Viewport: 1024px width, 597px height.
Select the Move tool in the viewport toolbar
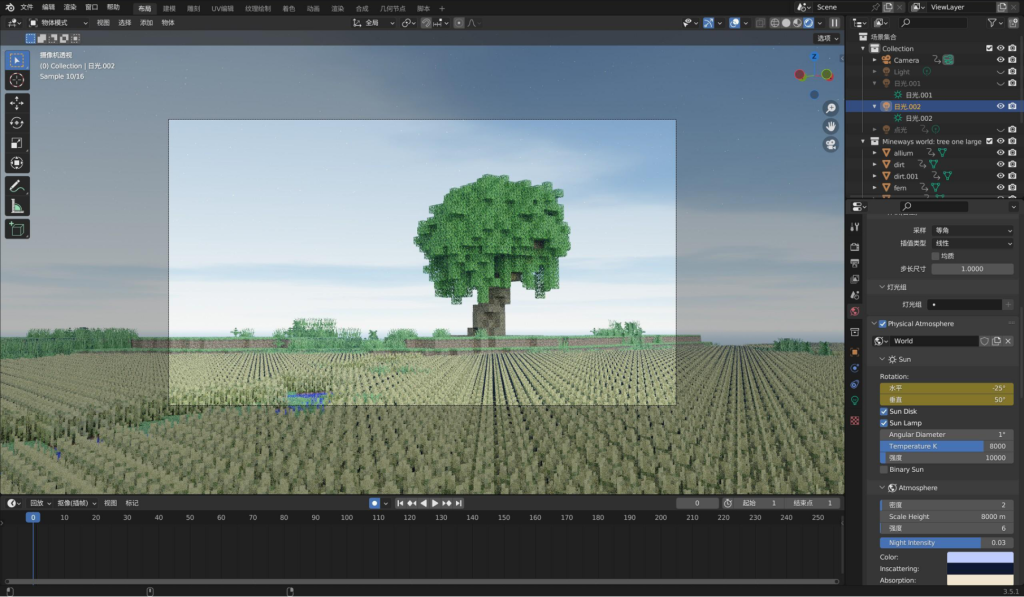click(x=17, y=103)
